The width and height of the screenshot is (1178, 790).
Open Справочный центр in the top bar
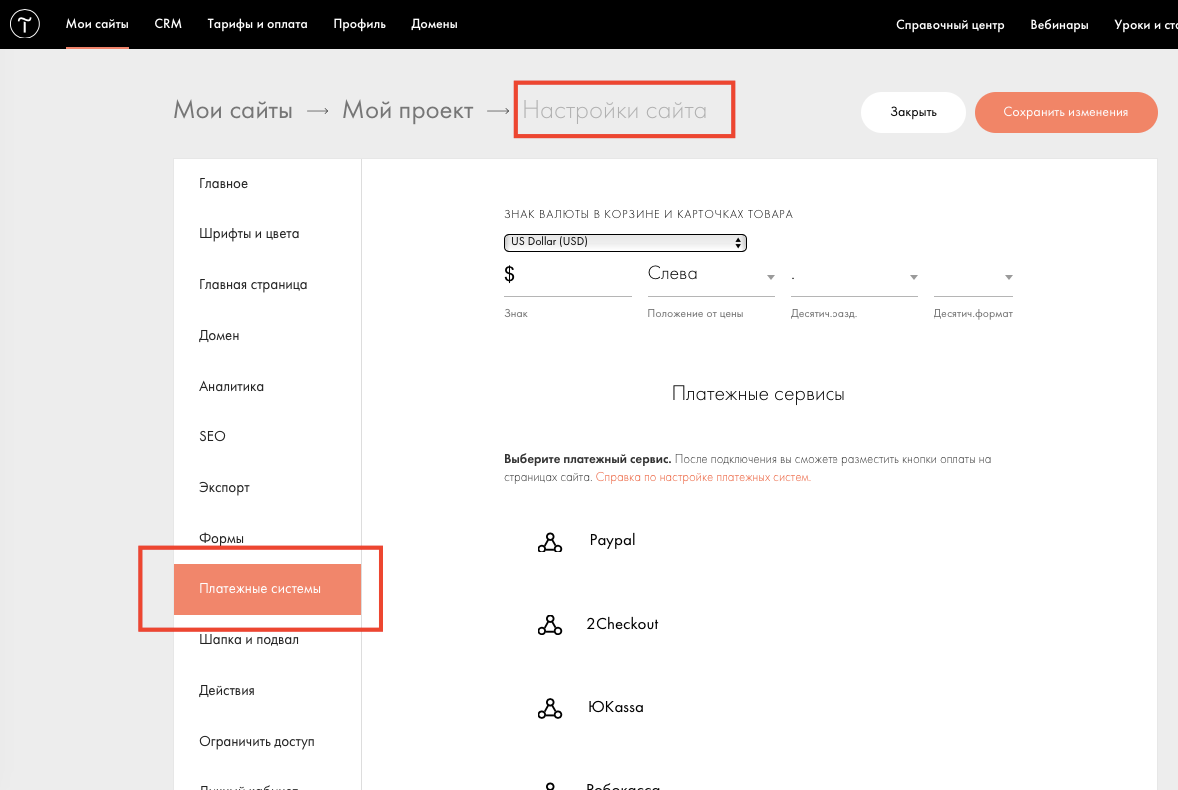pyautogui.click(x=950, y=25)
